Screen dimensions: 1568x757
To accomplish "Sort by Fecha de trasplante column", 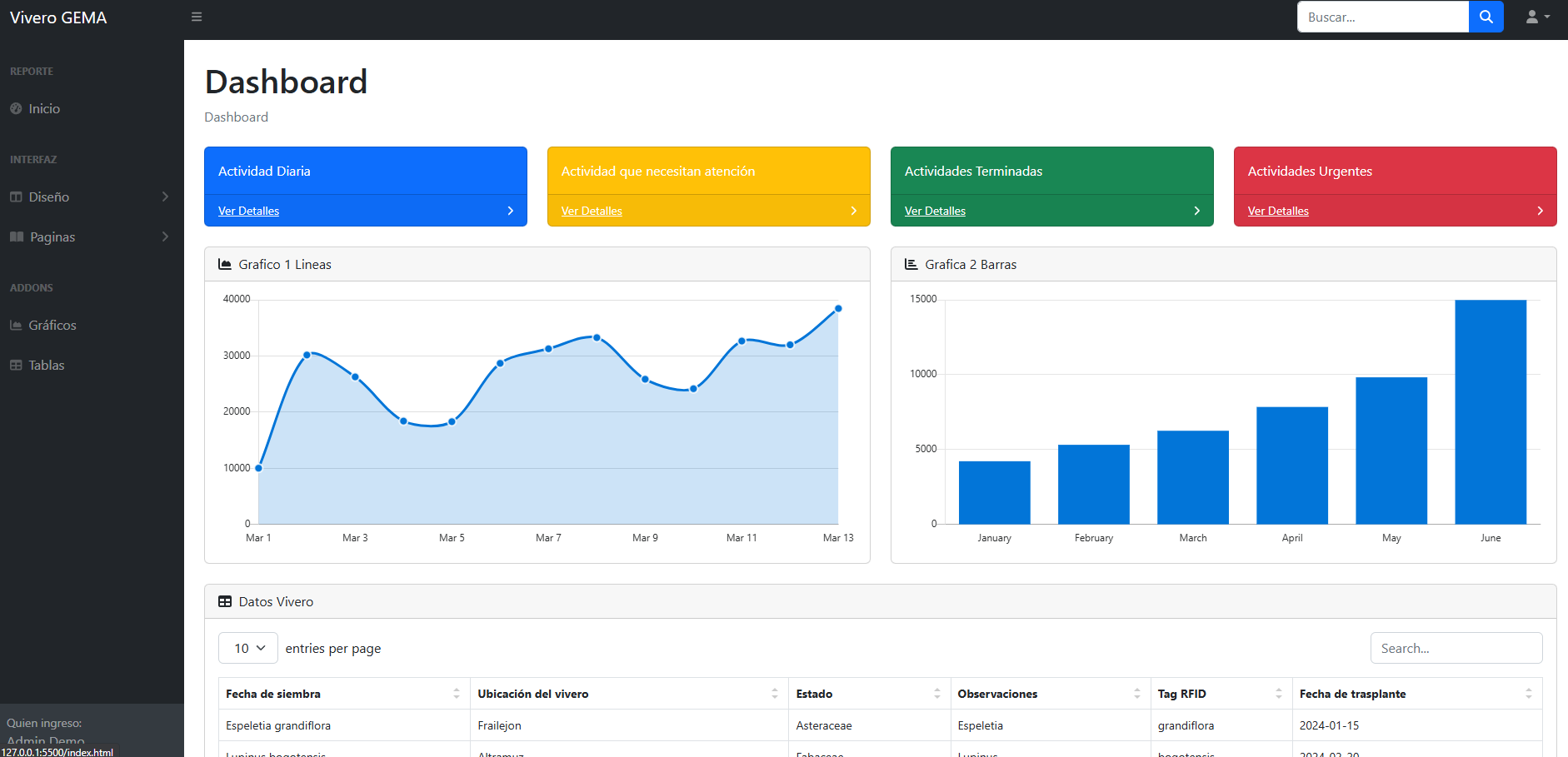I will [x=1417, y=694].
